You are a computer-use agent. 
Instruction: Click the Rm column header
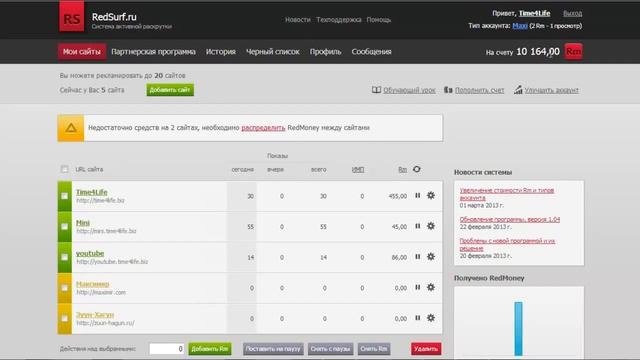point(402,169)
